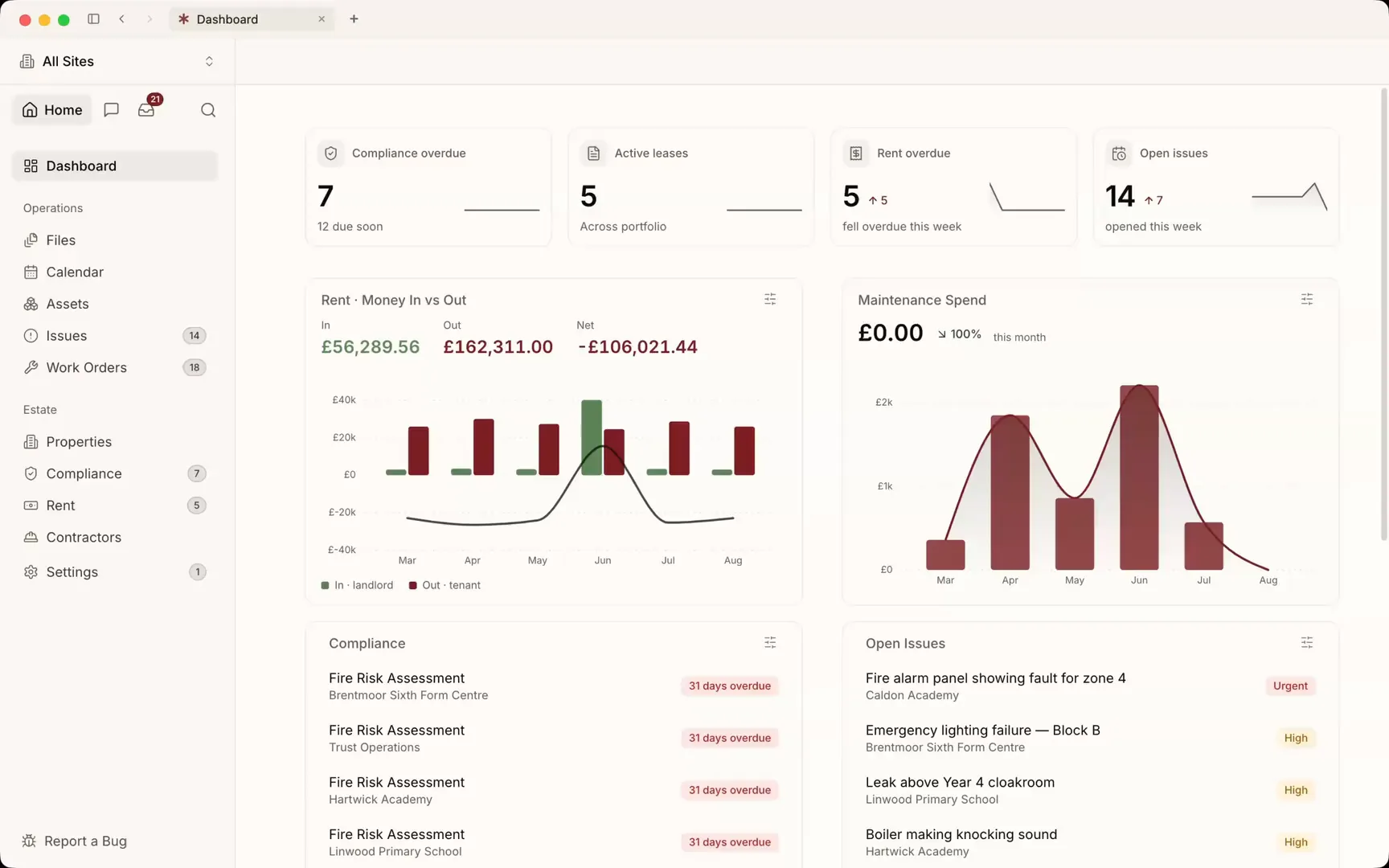Open the Compliance sidebar item
This screenshot has height=868, width=1389.
coord(115,473)
